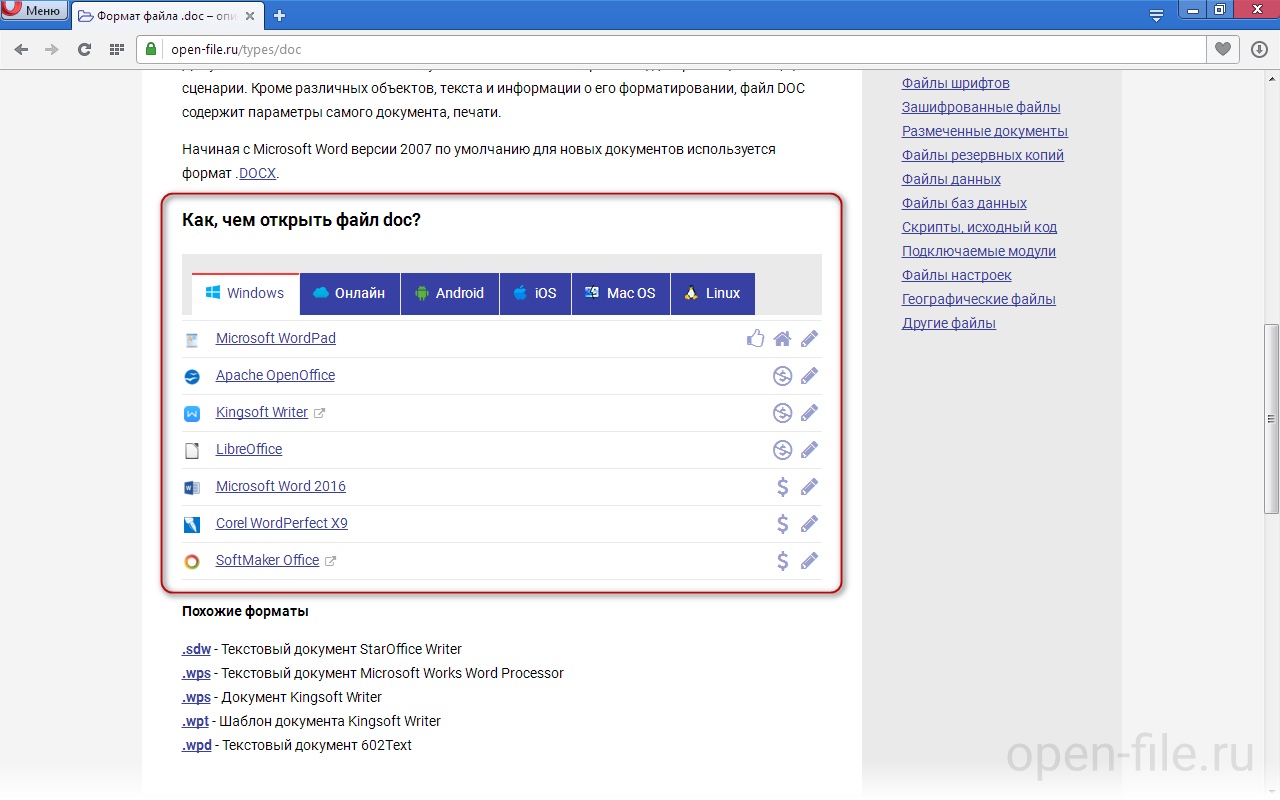Viewport: 1280px width, 800px height.
Task: Open the Файлы настроек category
Action: point(957,275)
